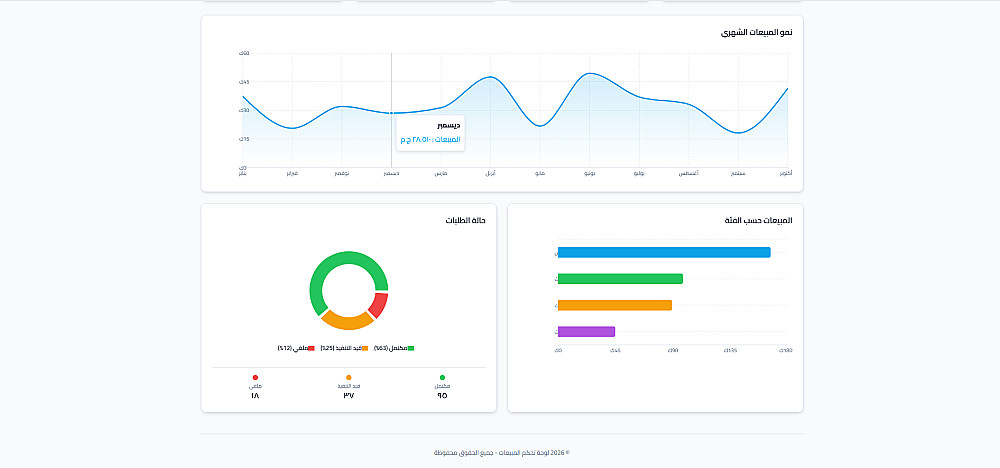Click the in-progress orders value ٣٧
This screenshot has height=468, width=1000.
point(348,395)
